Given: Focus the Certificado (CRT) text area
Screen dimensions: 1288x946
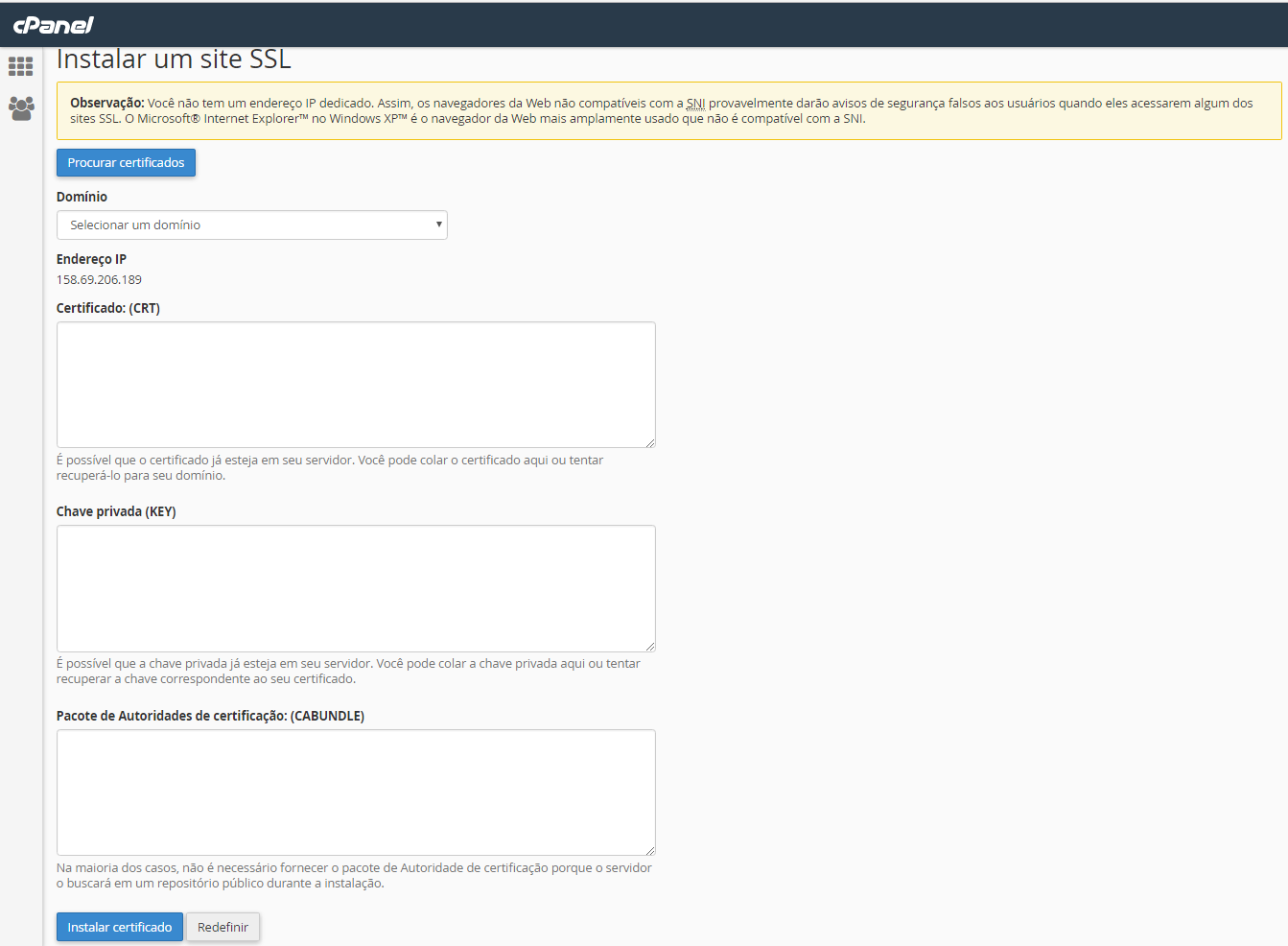Looking at the screenshot, I should 356,385.
